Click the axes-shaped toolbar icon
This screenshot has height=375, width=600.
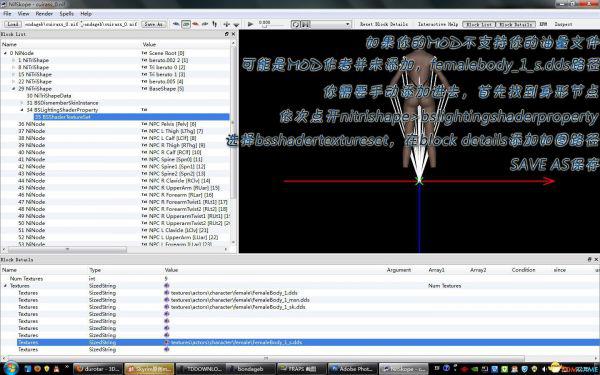click(227, 24)
